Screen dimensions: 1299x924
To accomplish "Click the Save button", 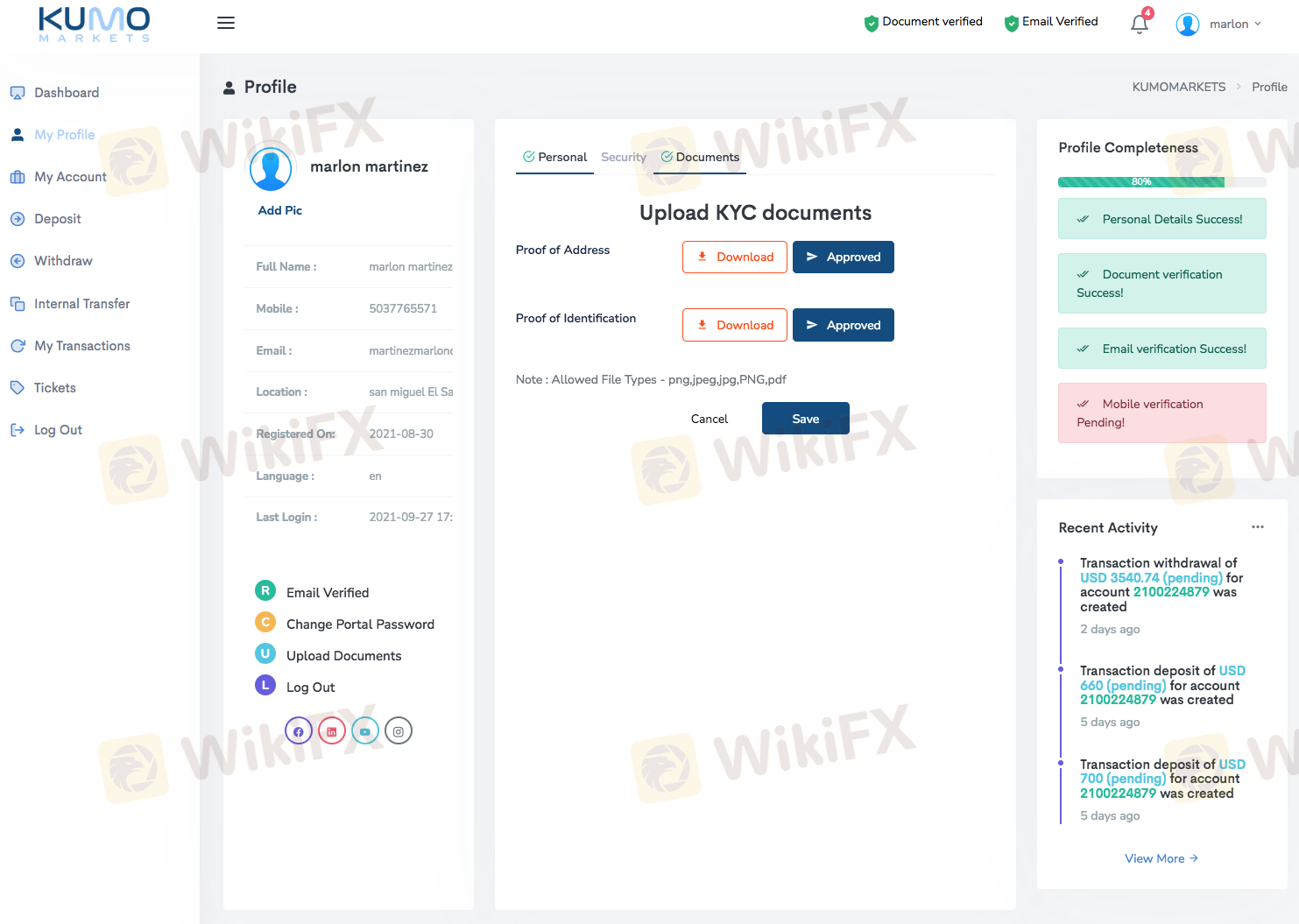I will 805,419.
